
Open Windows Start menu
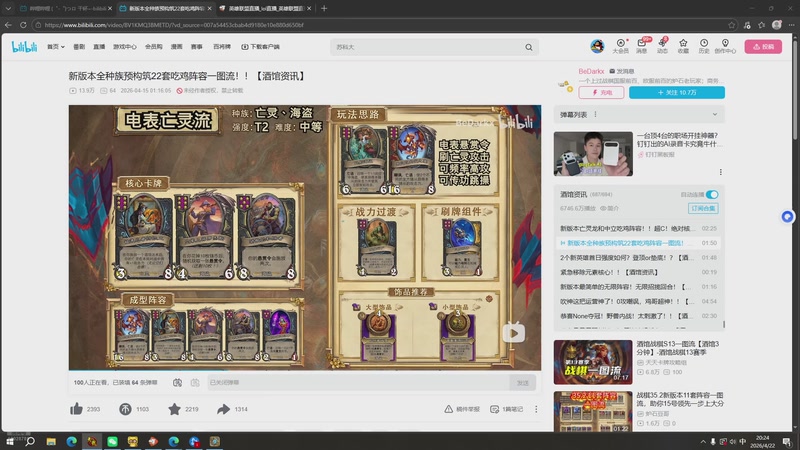point(10,441)
